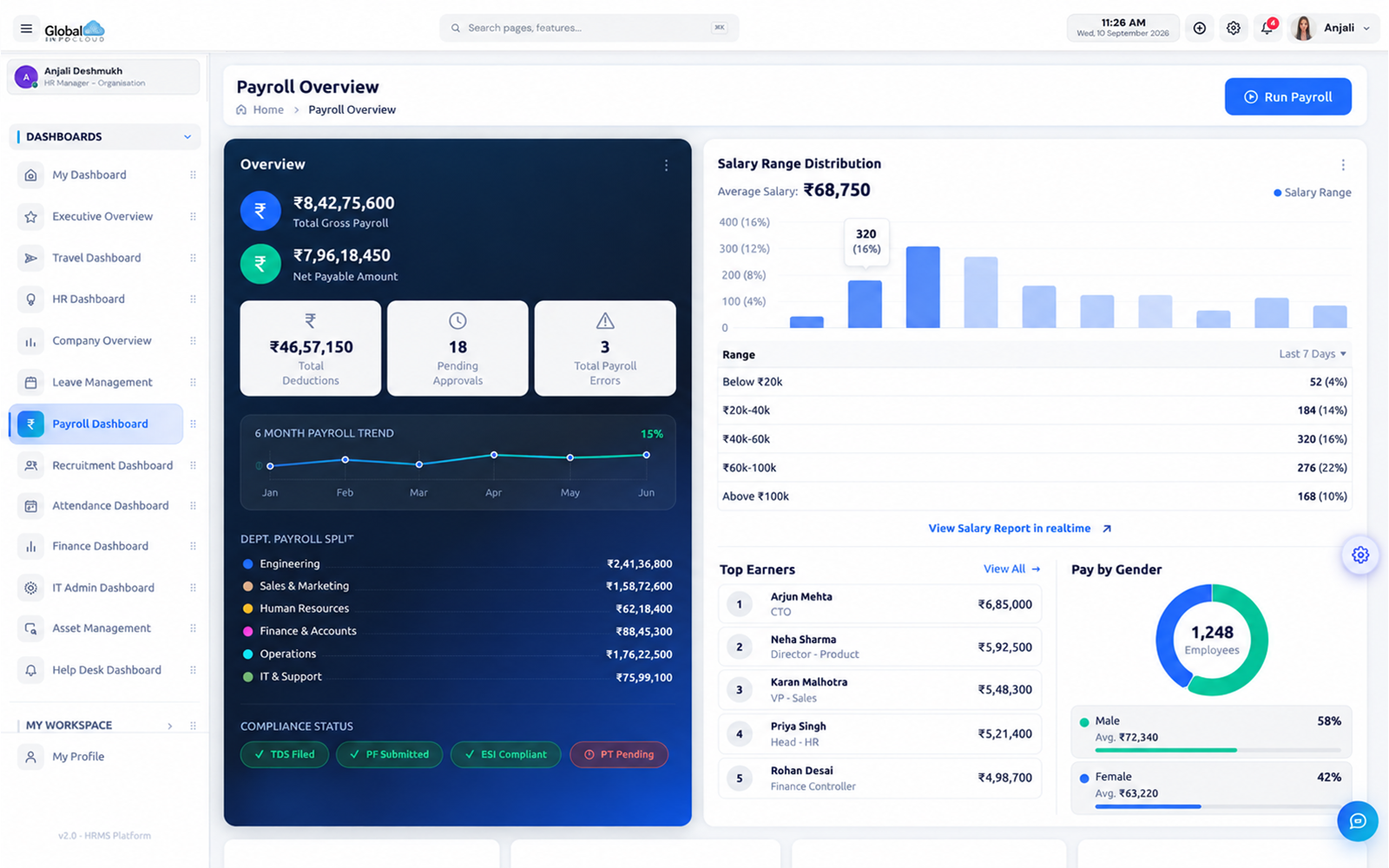Screen dimensions: 1389x868
Task: Open floating chat bubble button
Action: 1357,821
